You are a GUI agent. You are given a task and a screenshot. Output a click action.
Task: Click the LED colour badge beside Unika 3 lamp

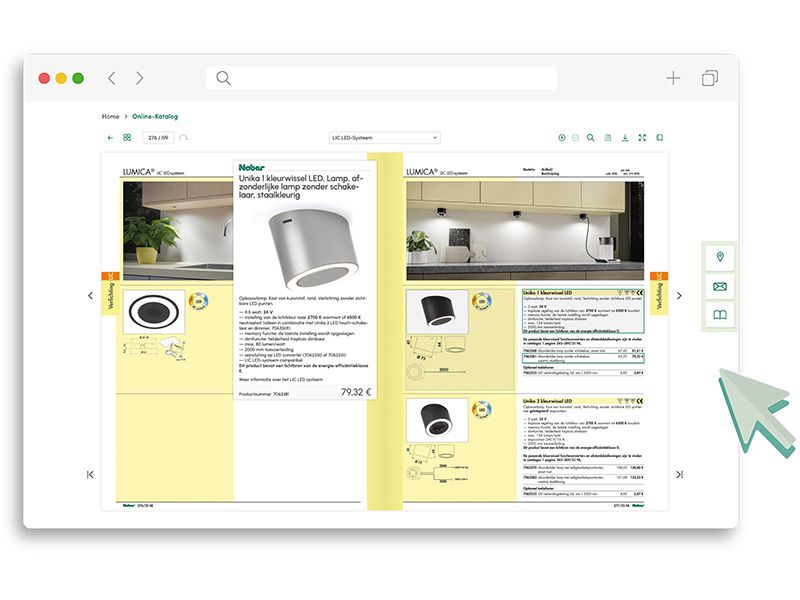pos(482,409)
